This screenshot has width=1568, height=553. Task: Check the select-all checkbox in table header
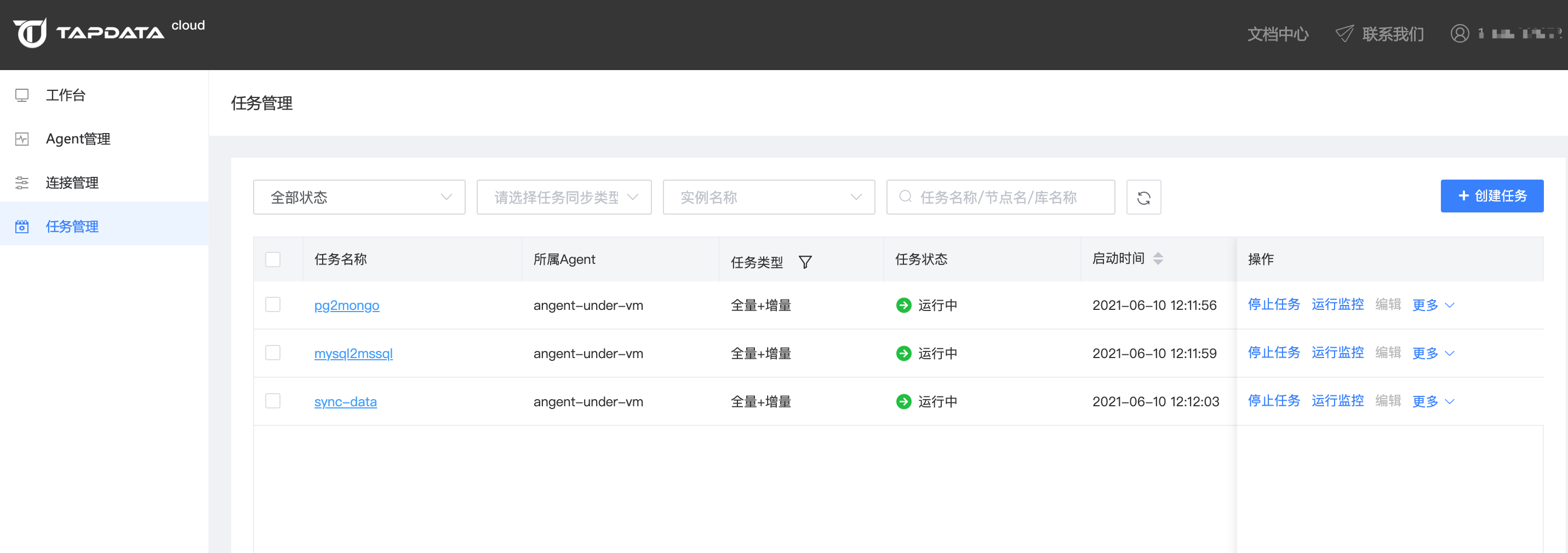[x=273, y=259]
